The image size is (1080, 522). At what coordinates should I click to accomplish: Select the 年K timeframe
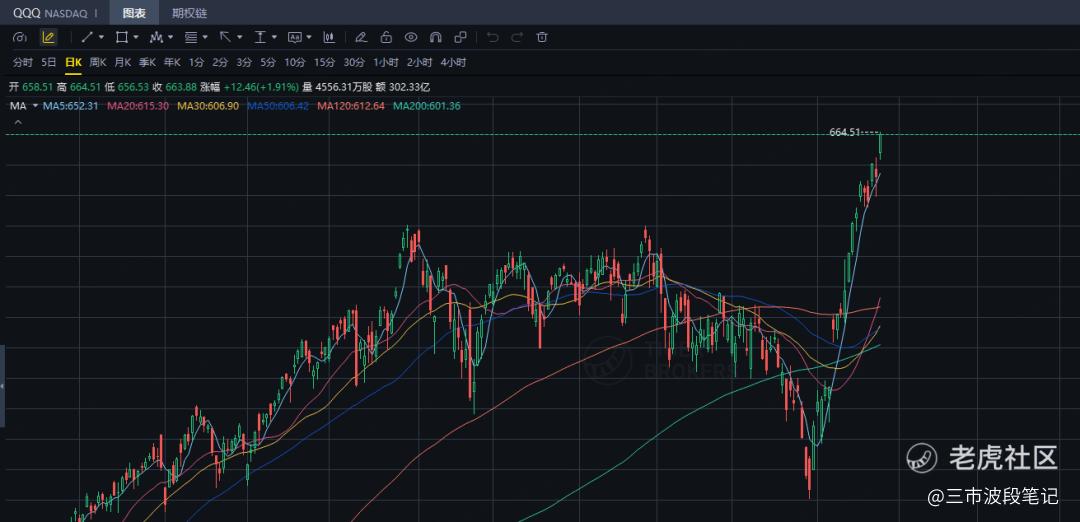172,63
